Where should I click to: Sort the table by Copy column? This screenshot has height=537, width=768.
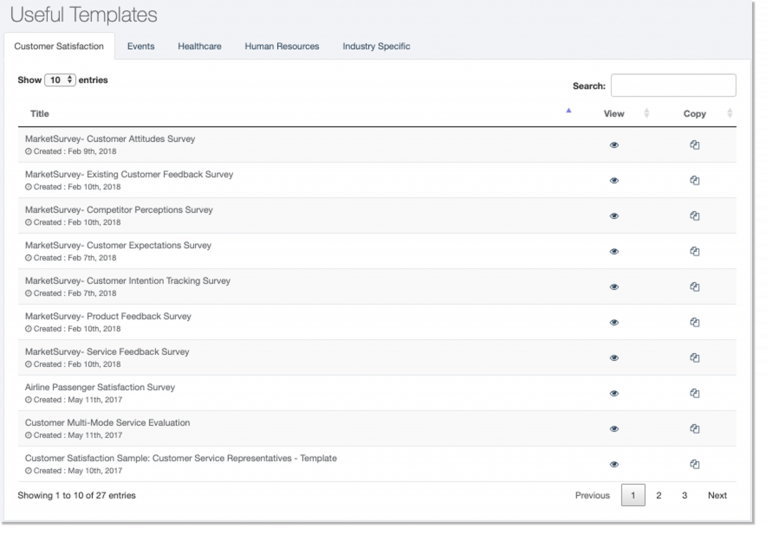695,114
